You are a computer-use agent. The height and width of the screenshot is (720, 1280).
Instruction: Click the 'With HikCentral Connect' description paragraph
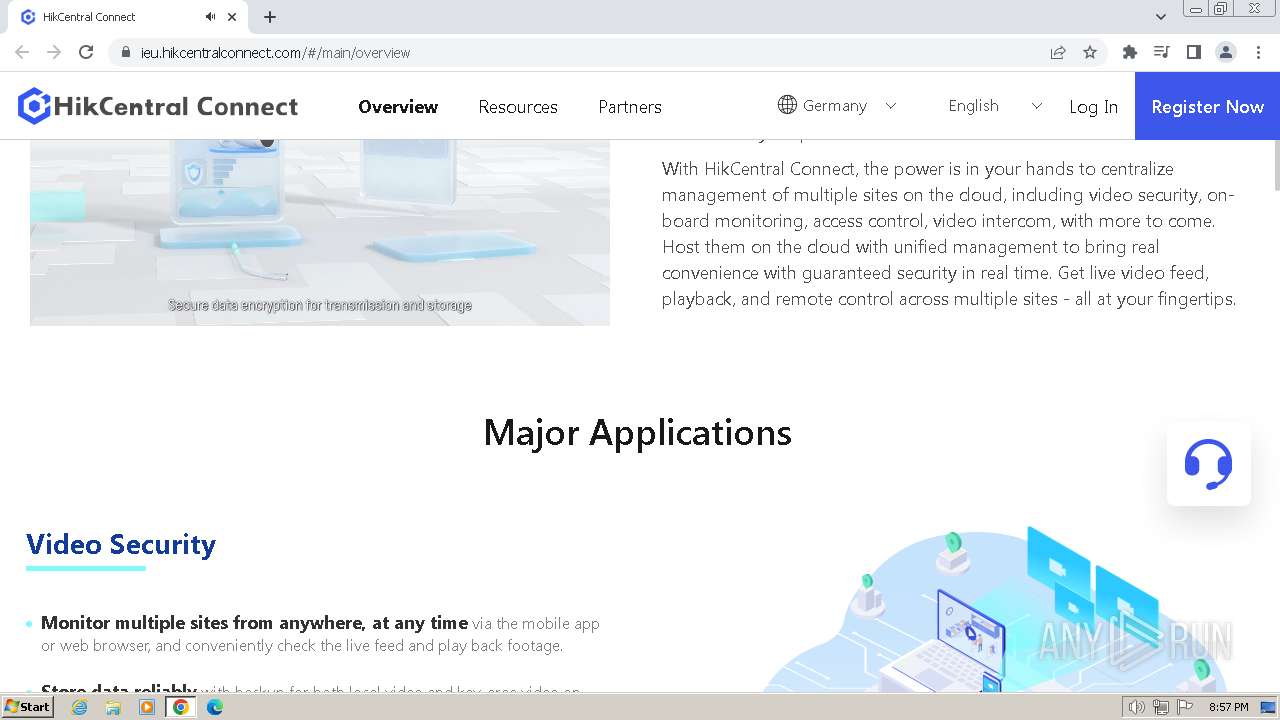pos(949,234)
